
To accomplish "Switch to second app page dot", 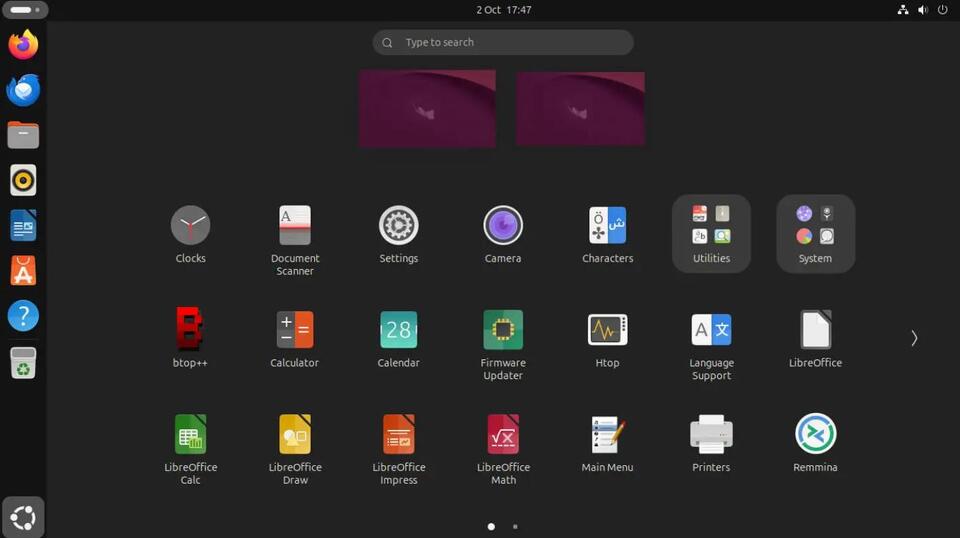I will coord(515,526).
